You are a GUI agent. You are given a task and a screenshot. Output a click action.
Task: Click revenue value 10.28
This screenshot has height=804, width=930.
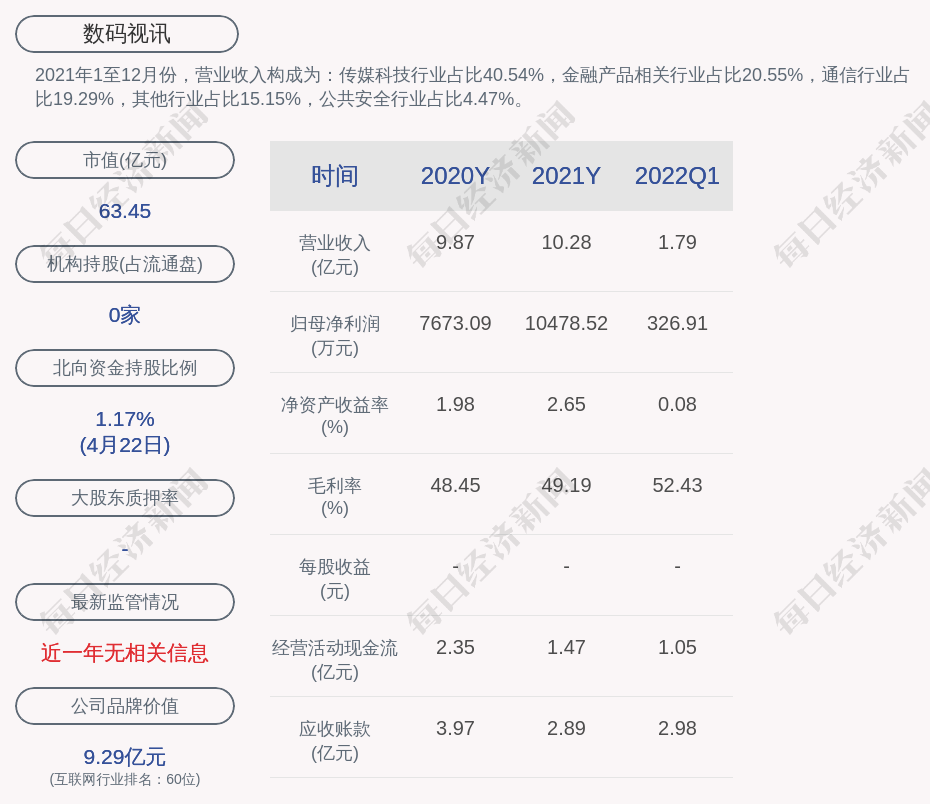[566, 243]
